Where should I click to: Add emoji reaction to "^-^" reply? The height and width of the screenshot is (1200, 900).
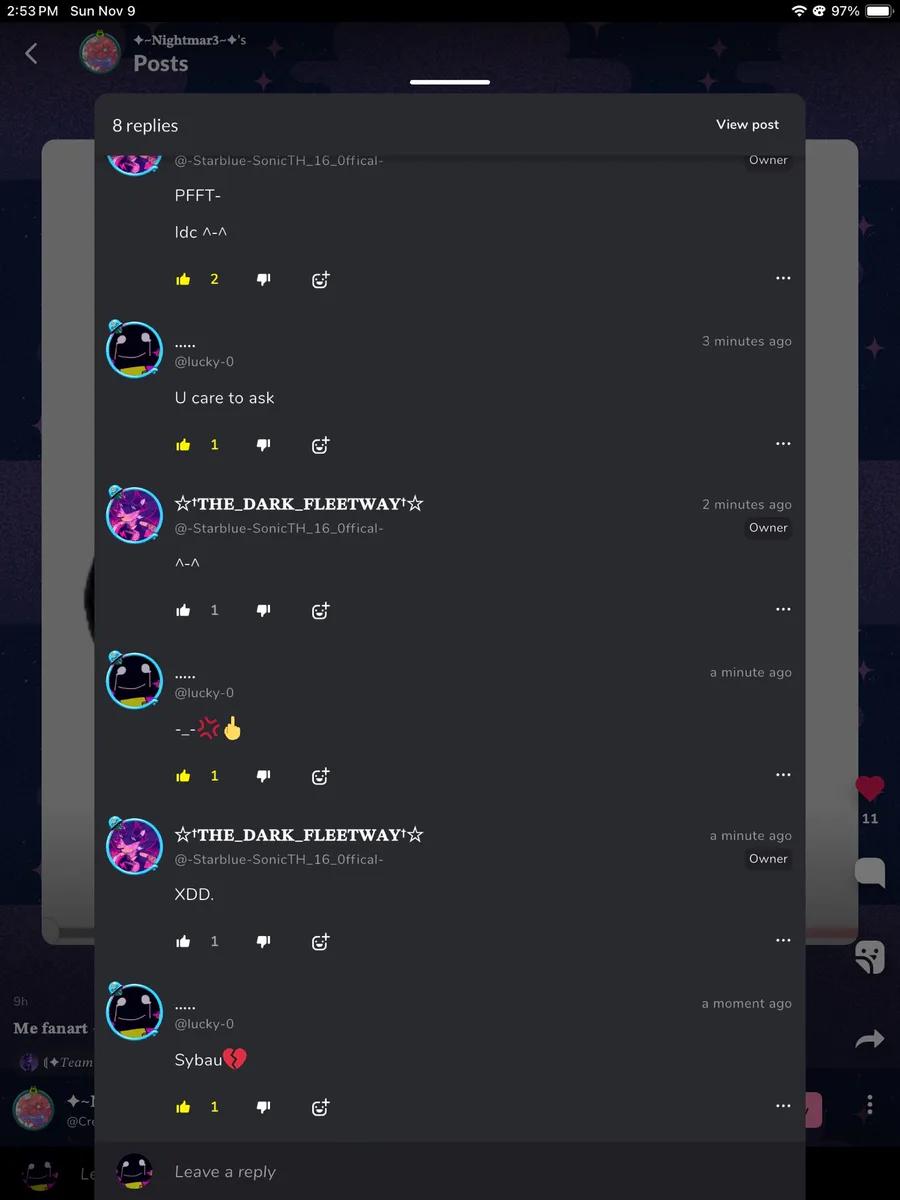point(320,610)
